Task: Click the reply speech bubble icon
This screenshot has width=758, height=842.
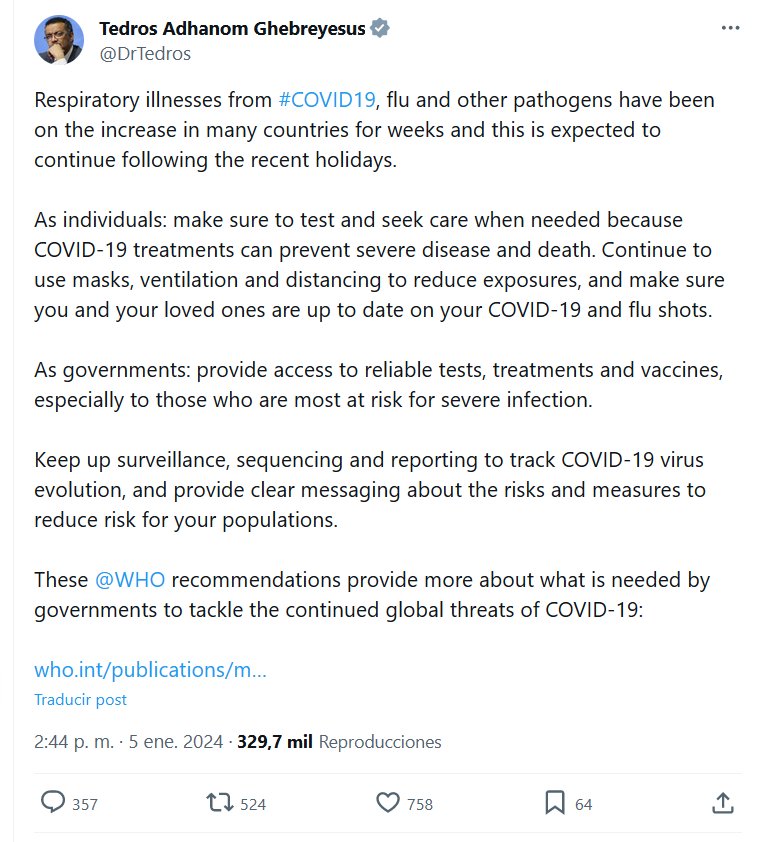Action: 52,802
